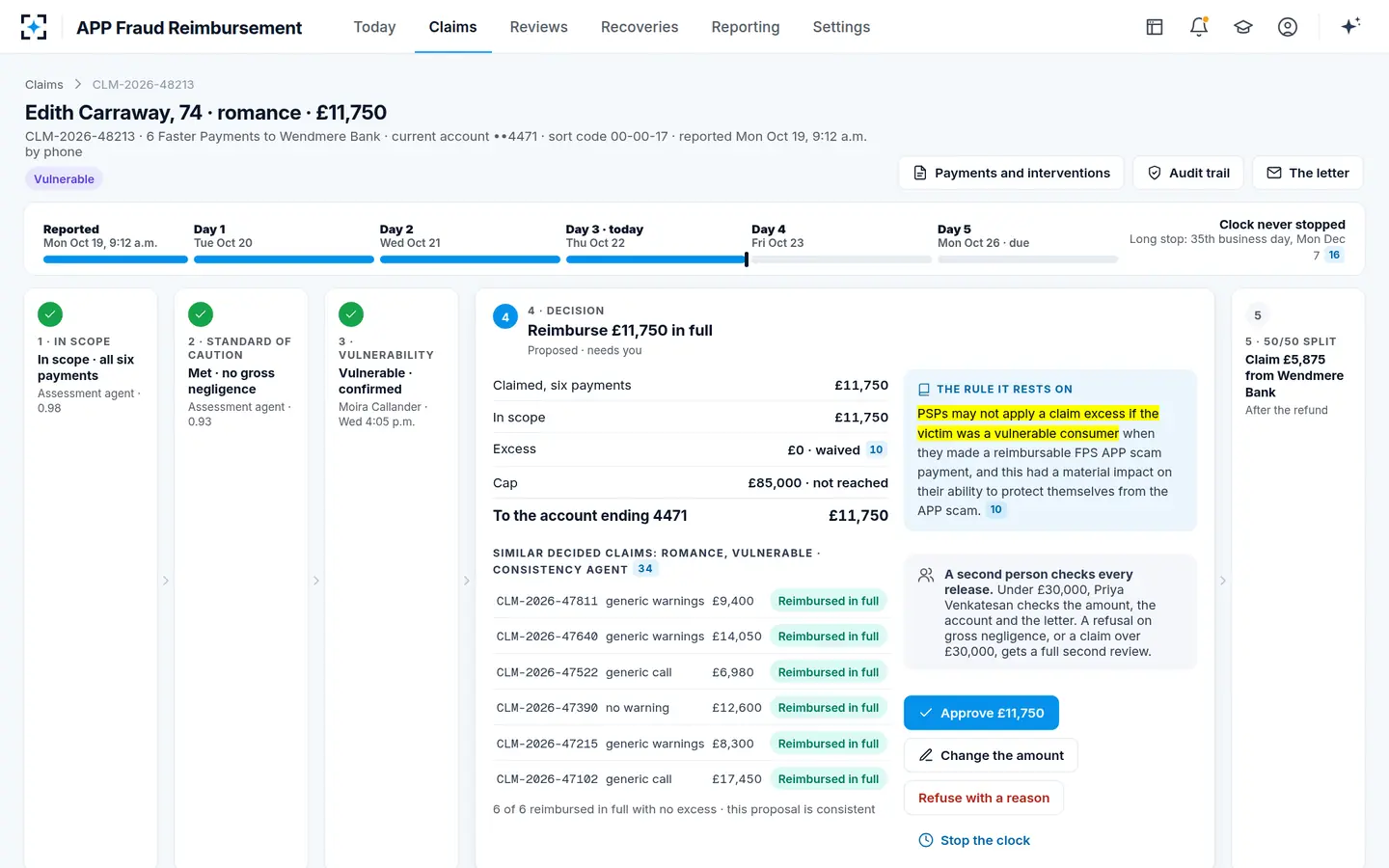This screenshot has width=1389, height=868.
Task: Open the Settings tab
Action: (x=841, y=27)
